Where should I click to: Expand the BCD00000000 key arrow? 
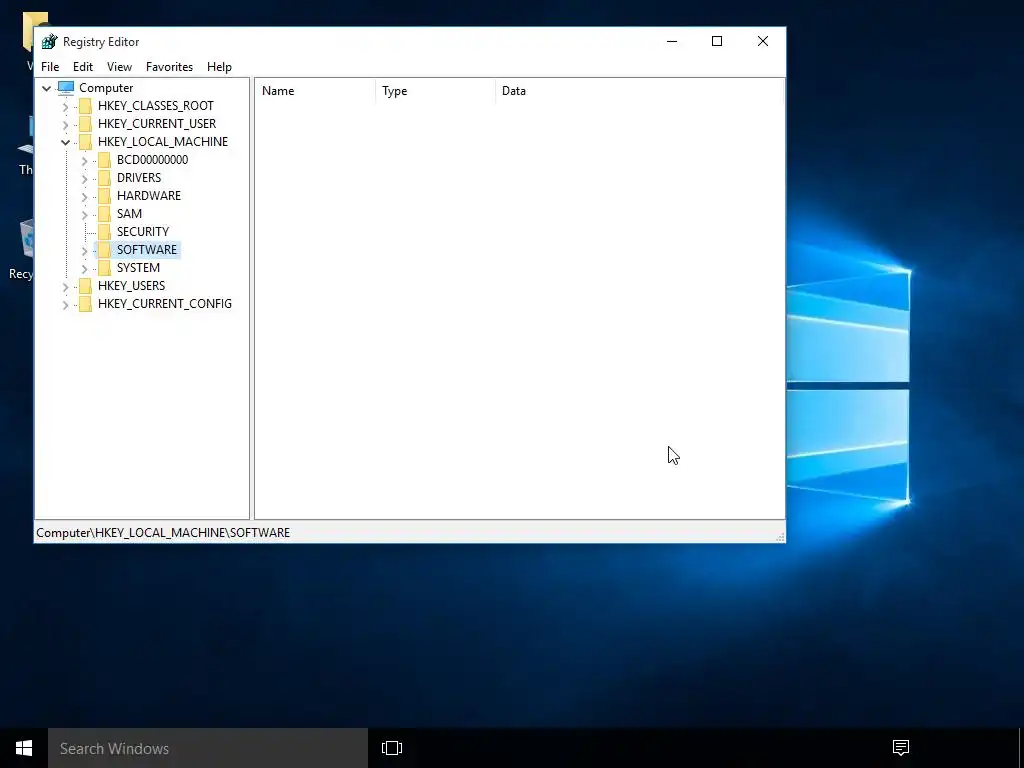84,161
